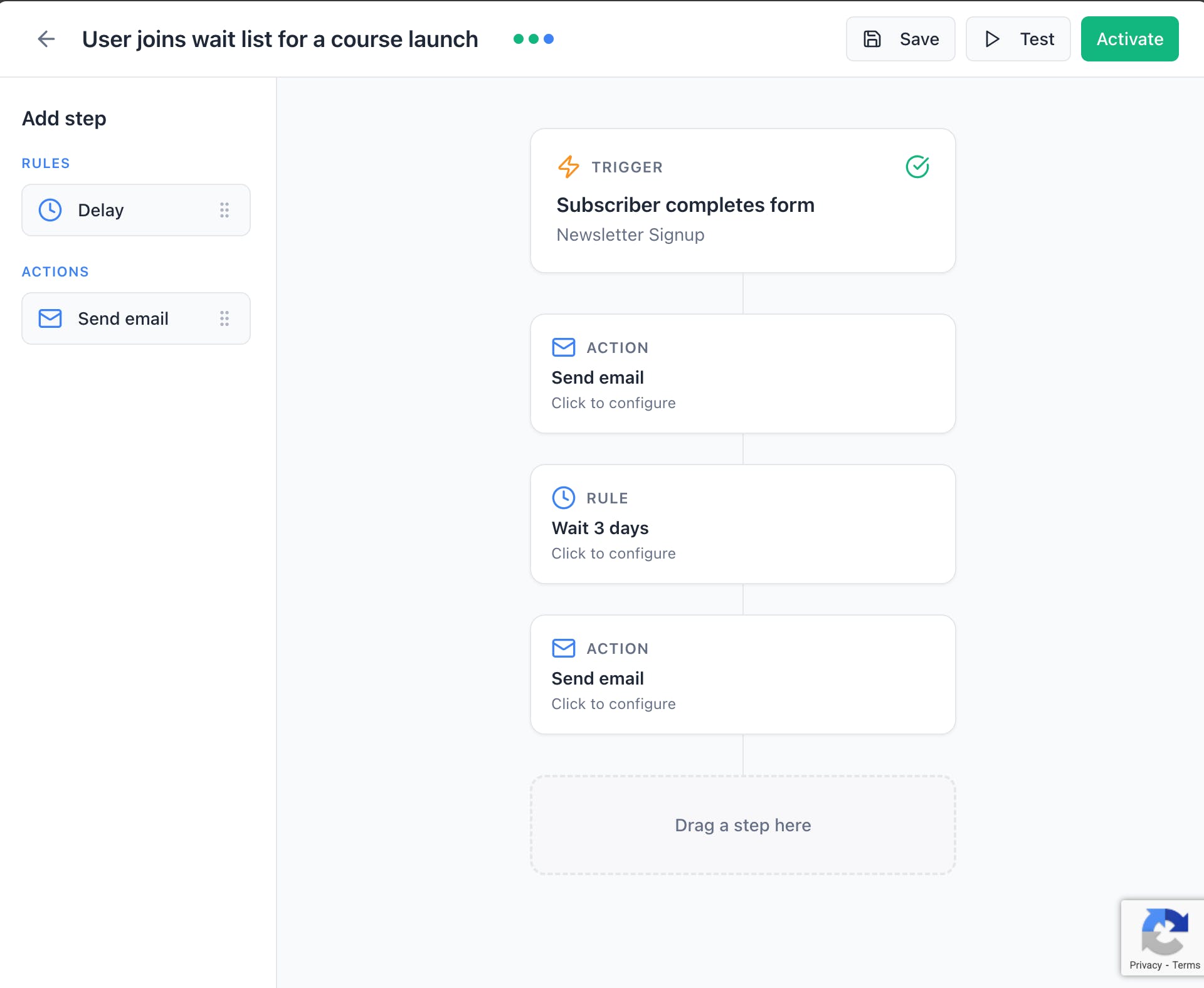The image size is (1204, 988).
Task: Grab the Delay step drag handle
Action: point(224,210)
